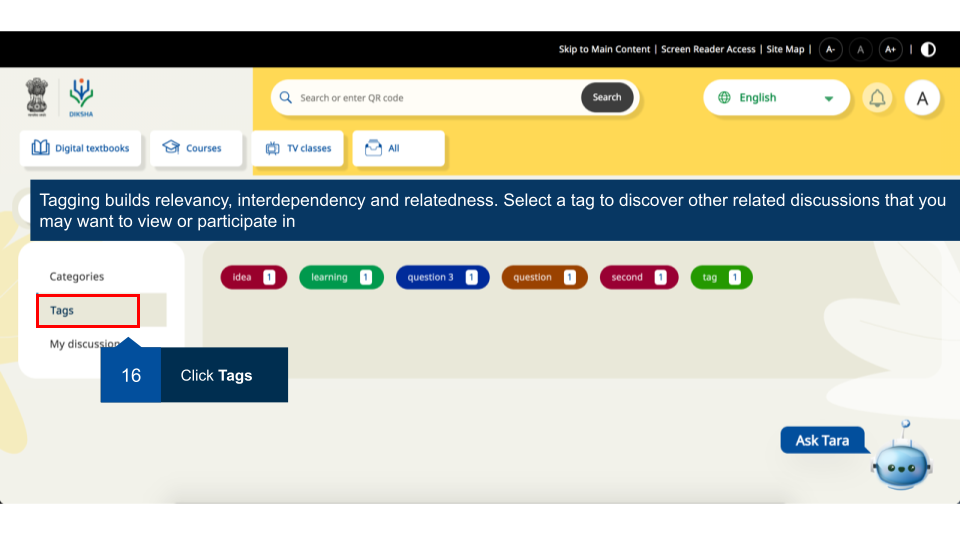Click the national emblem icon
The height and width of the screenshot is (540, 960).
click(x=37, y=97)
